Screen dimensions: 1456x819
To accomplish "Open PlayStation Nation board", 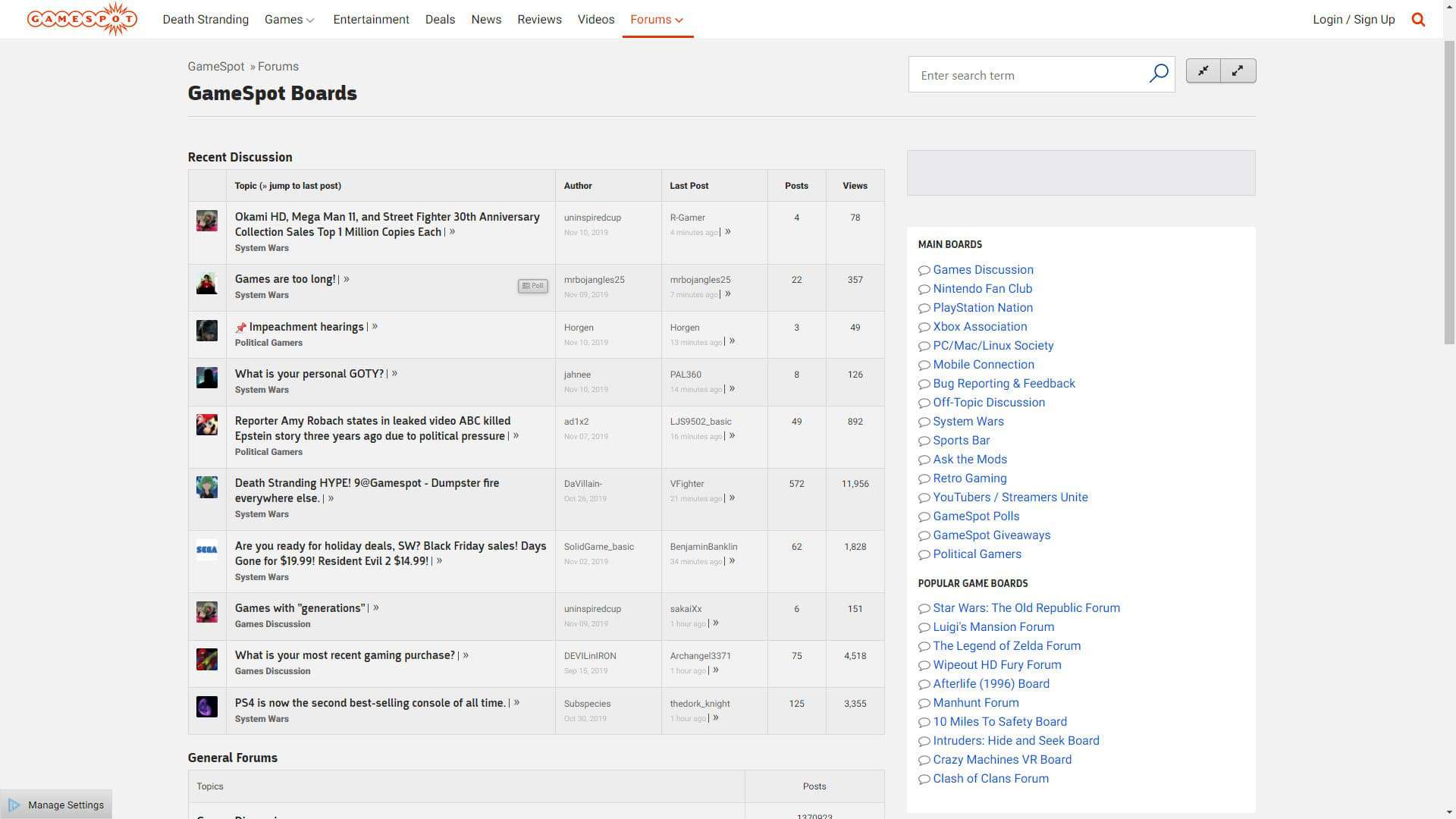I will point(983,308).
